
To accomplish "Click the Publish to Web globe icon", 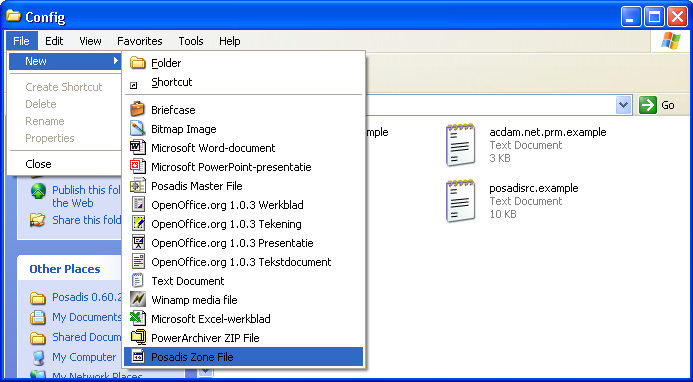I will point(38,192).
